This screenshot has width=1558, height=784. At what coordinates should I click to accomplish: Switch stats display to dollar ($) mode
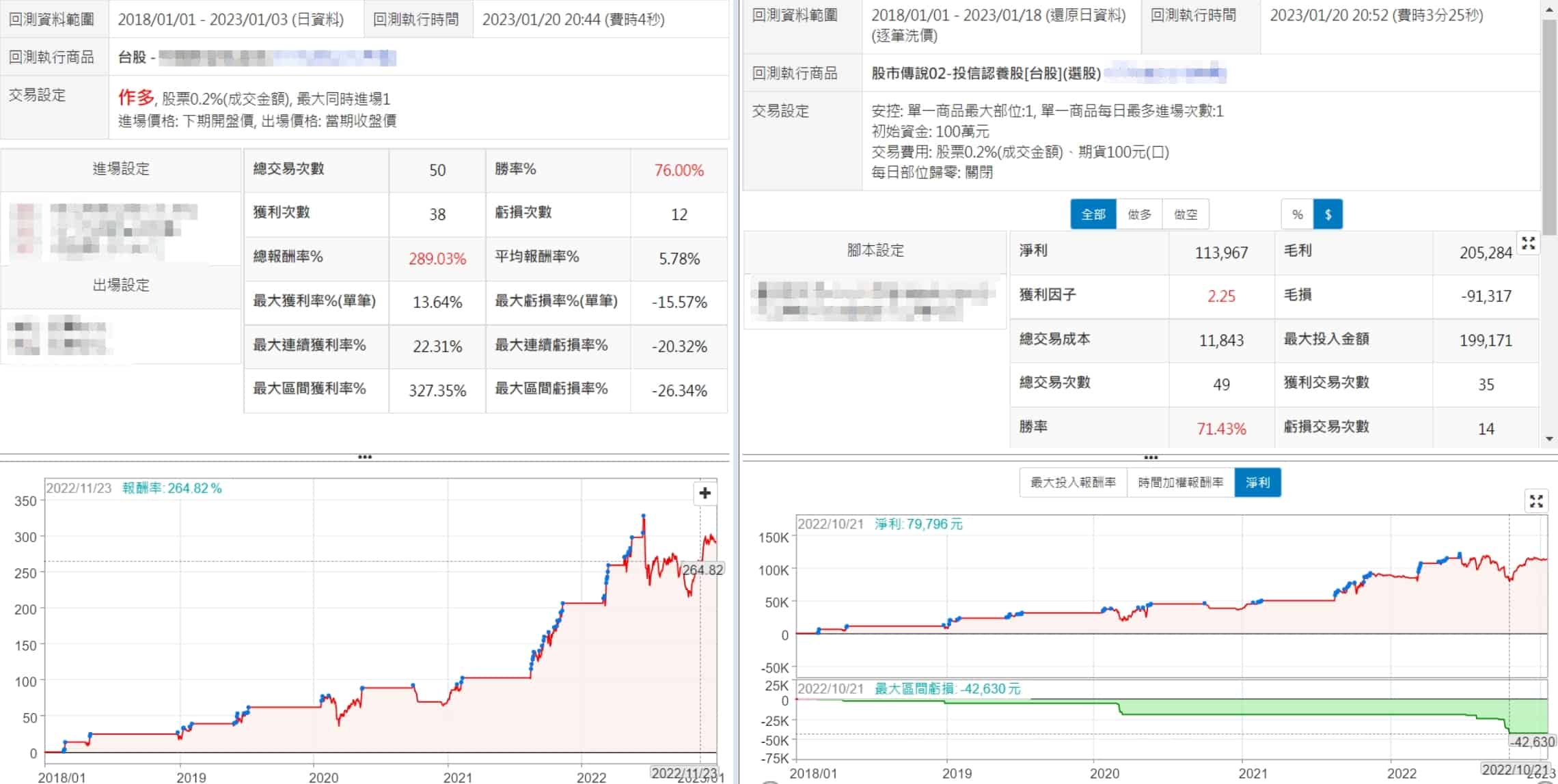[1328, 214]
